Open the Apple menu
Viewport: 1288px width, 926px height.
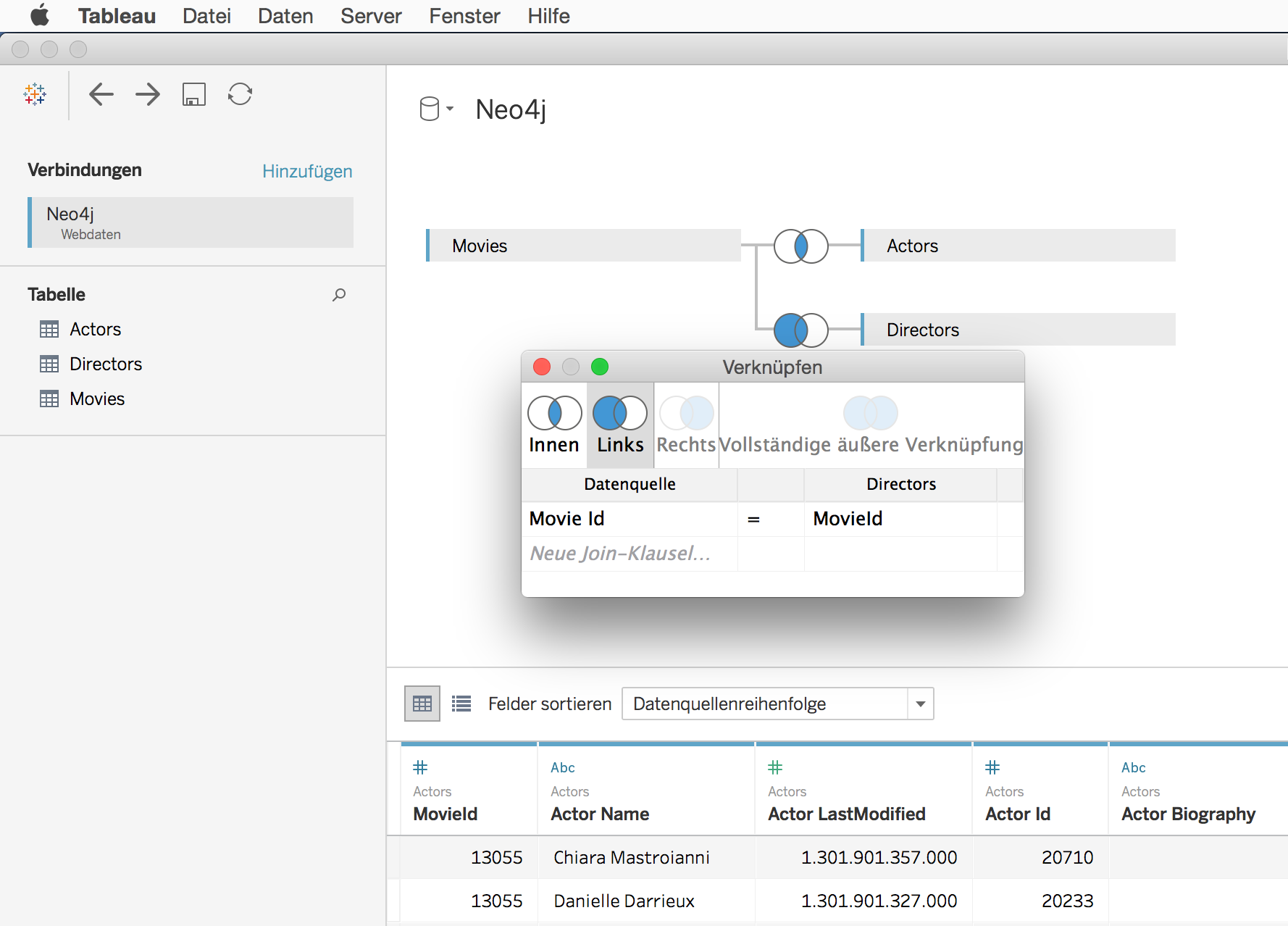(x=40, y=15)
